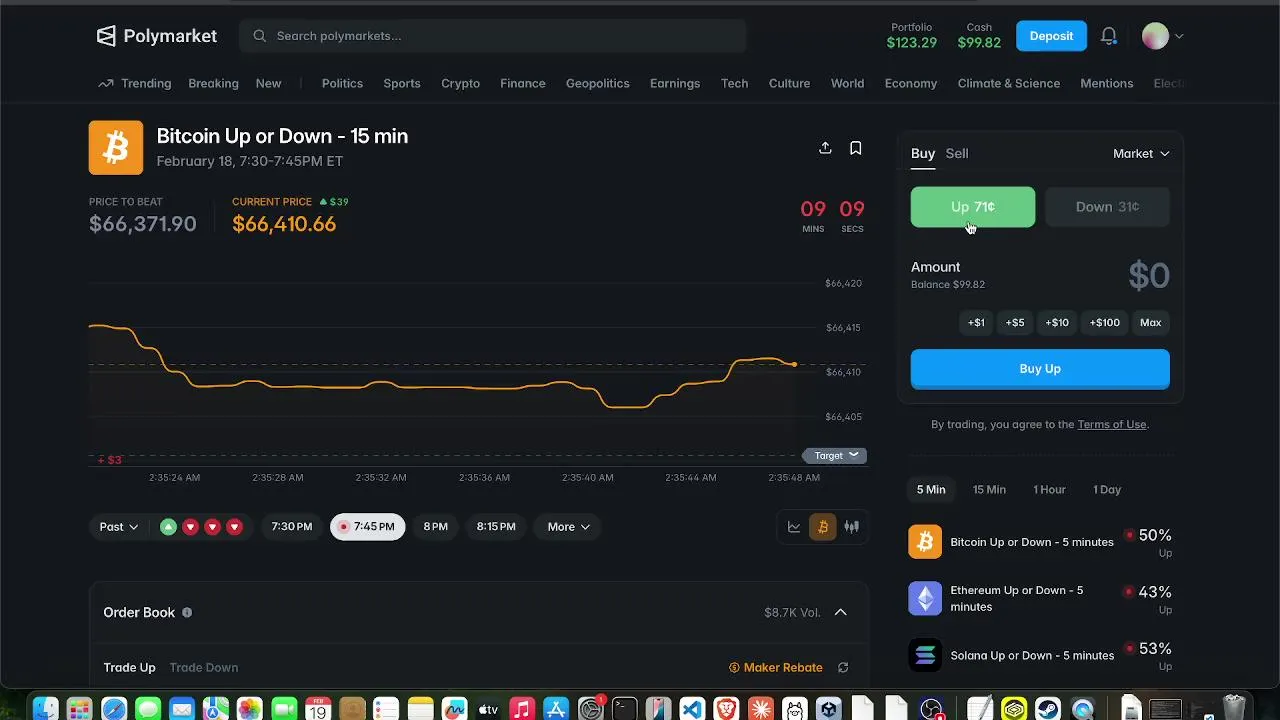Select the 1 Hour markets tab
The height and width of the screenshot is (720, 1280).
1049,490
